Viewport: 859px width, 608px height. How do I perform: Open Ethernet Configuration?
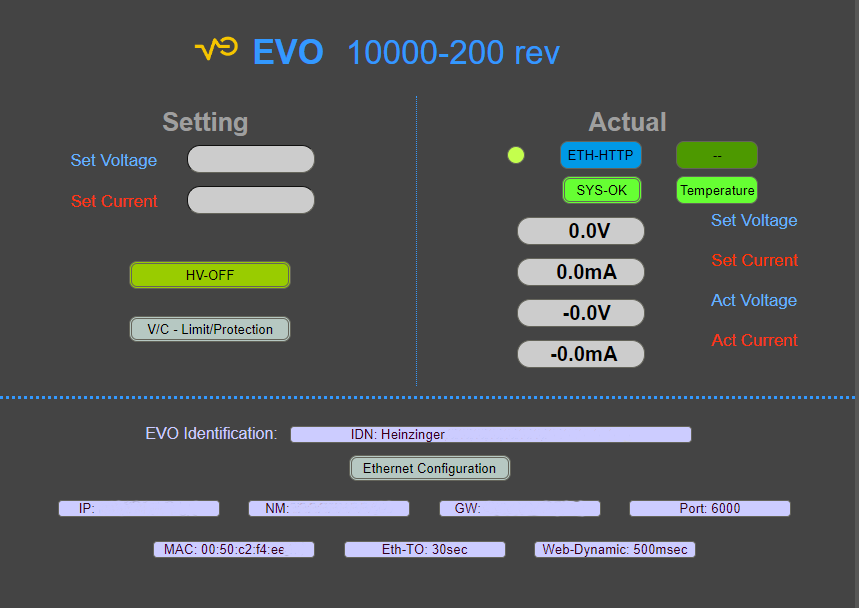pyautogui.click(x=429, y=468)
